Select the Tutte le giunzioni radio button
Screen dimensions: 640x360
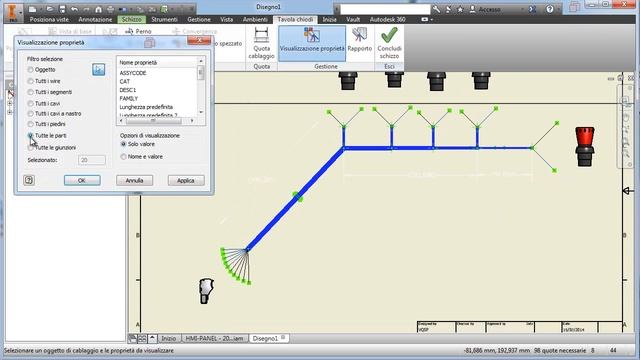(30, 148)
